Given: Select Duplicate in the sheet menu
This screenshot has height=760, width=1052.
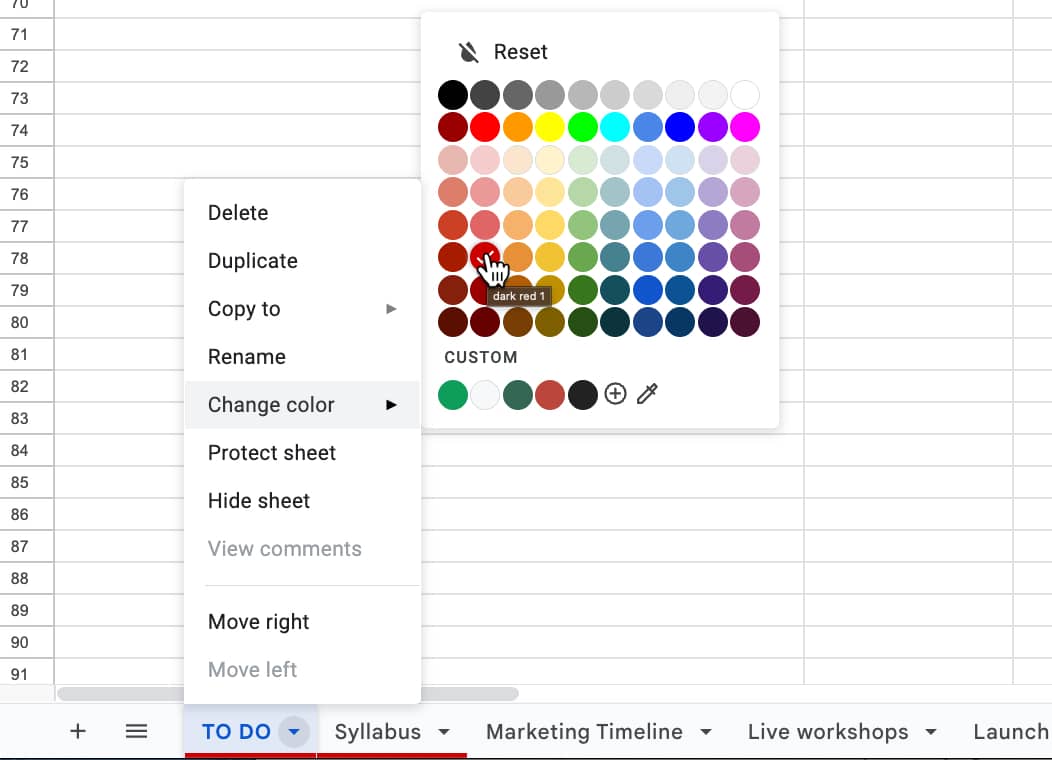Looking at the screenshot, I should pyautogui.click(x=253, y=261).
